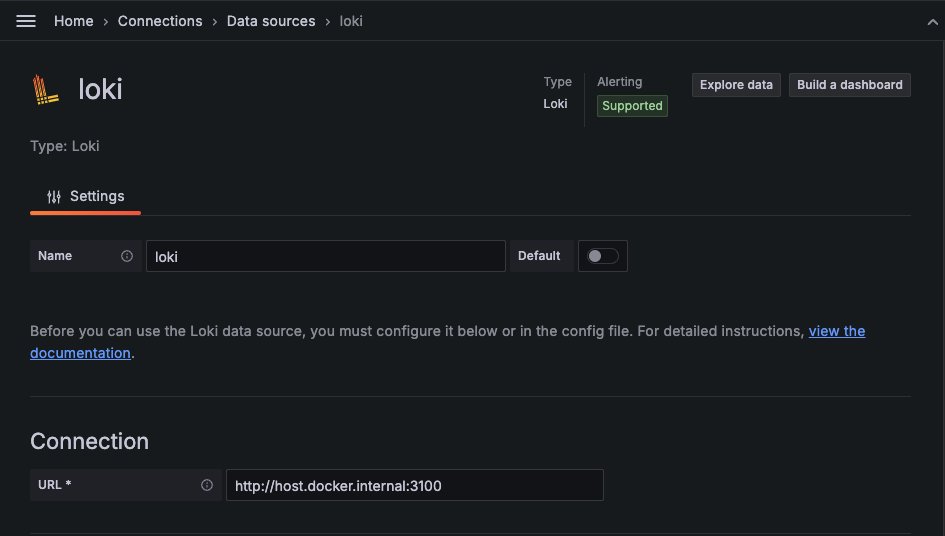Click Explore data button
Screen dimensions: 945x536
click(x=736, y=85)
